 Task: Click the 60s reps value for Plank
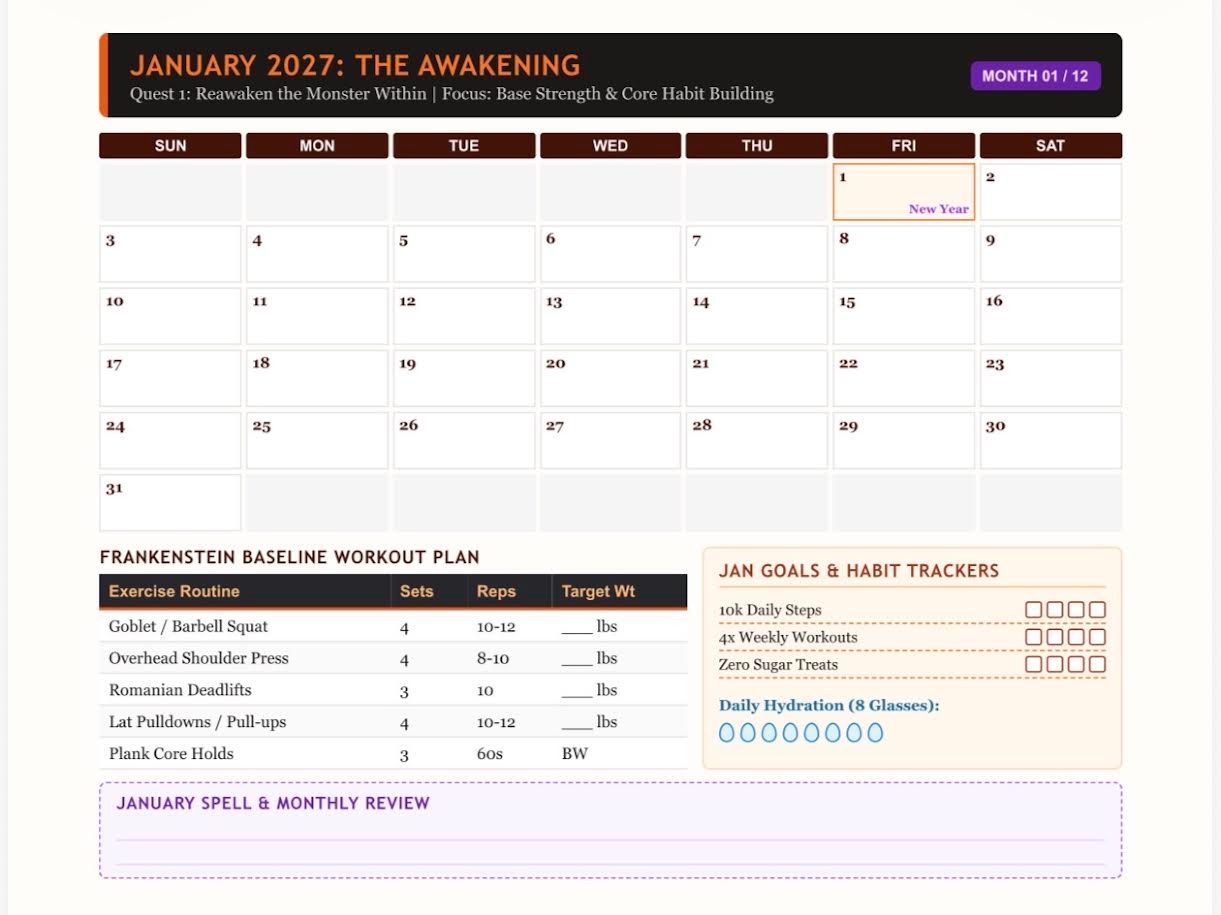point(490,754)
